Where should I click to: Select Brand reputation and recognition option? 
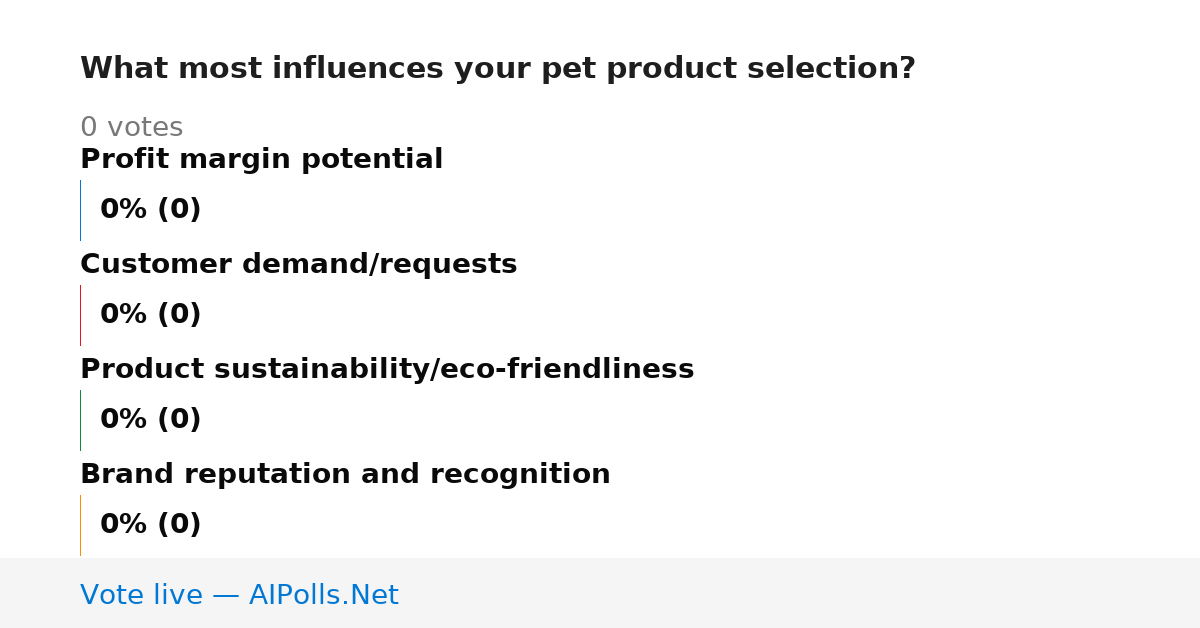345,474
